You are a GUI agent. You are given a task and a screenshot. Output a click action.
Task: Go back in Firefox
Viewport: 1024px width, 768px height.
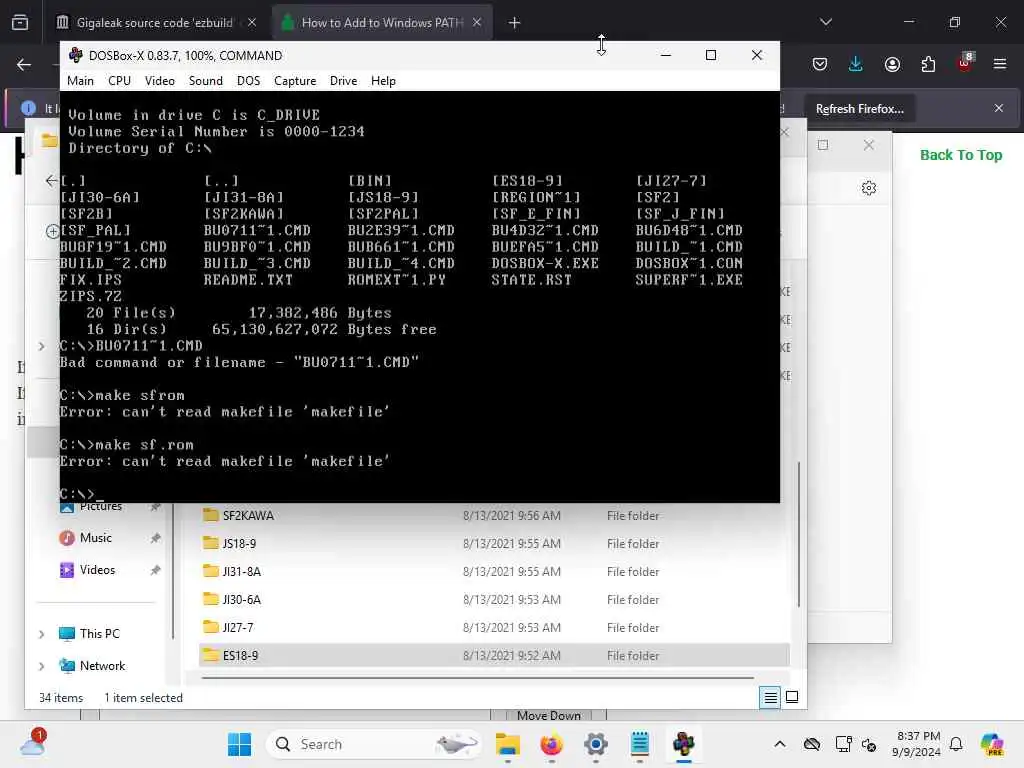(x=24, y=65)
